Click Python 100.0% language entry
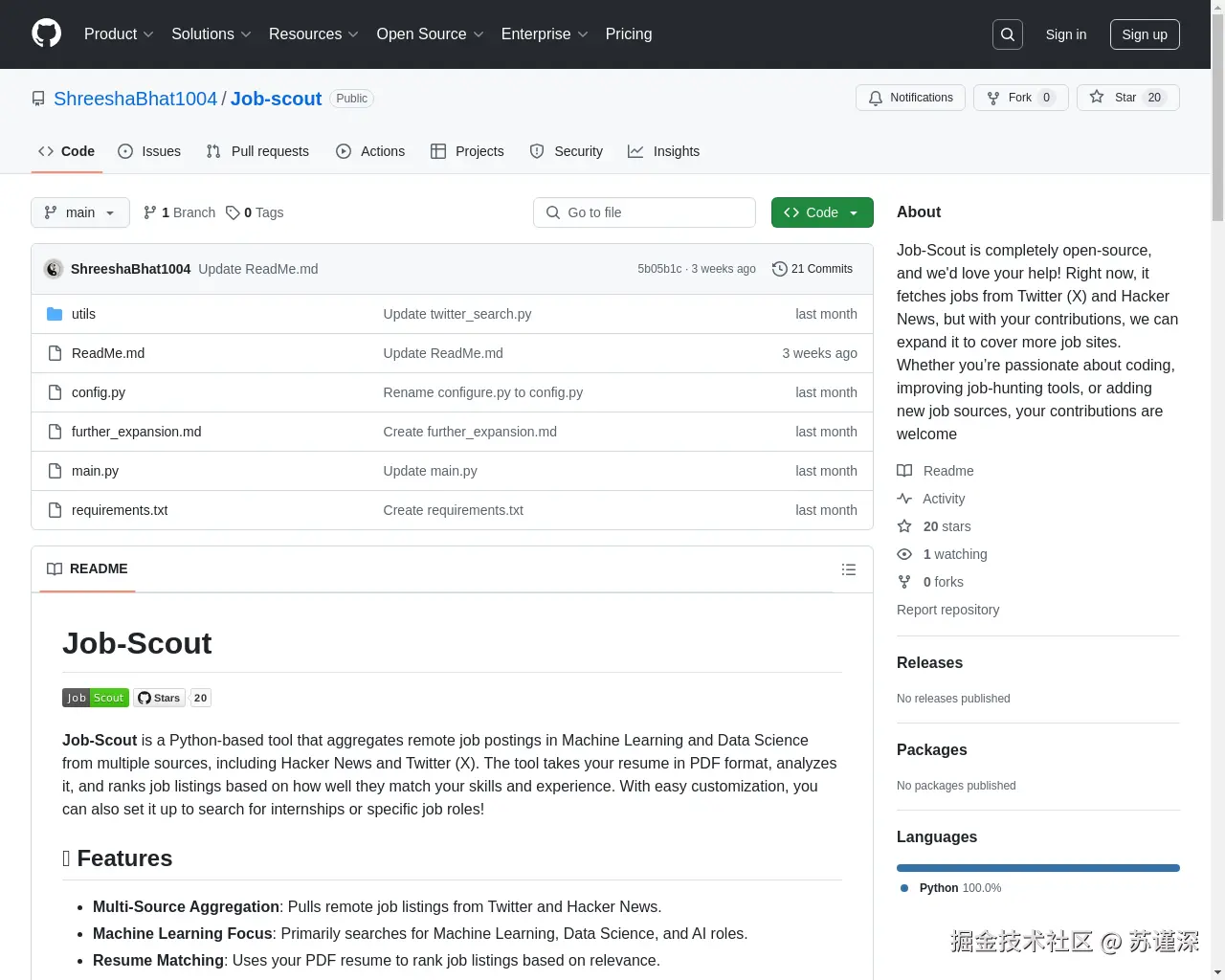Image resolution: width=1225 pixels, height=980 pixels. click(x=951, y=888)
